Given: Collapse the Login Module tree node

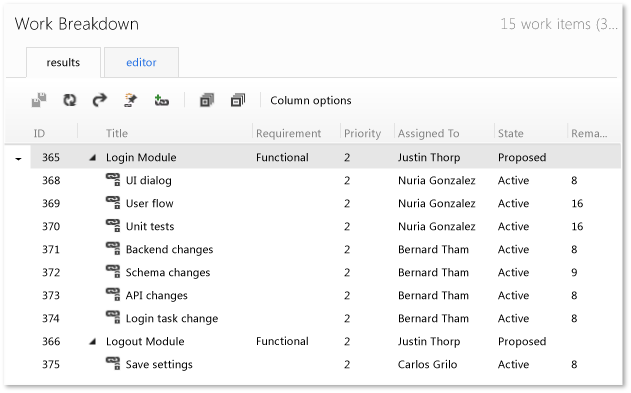Looking at the screenshot, I should click(x=93, y=158).
